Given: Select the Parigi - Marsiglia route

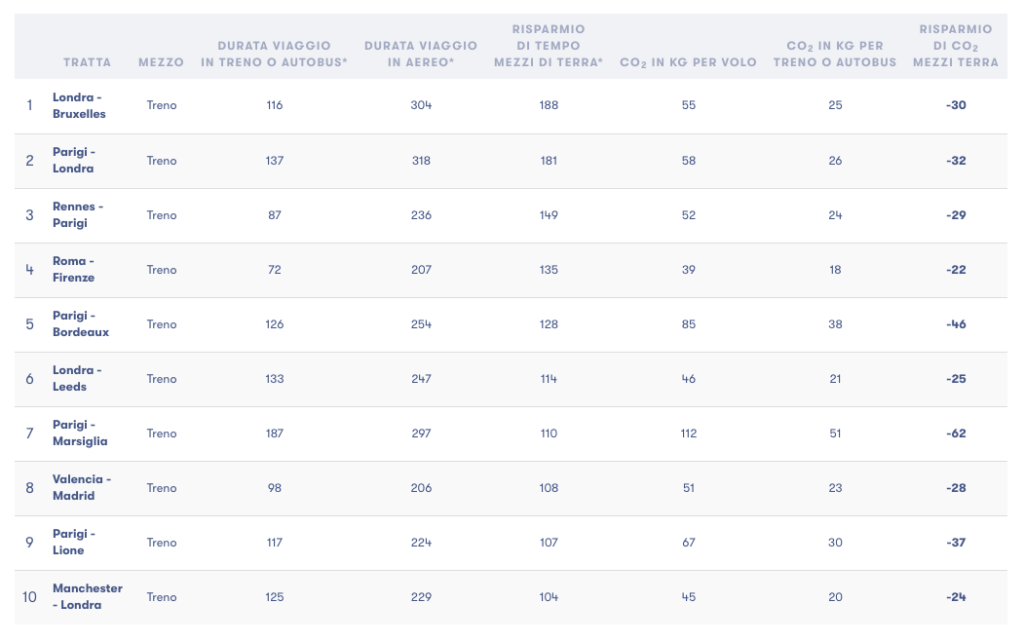Looking at the screenshot, I should 80,433.
